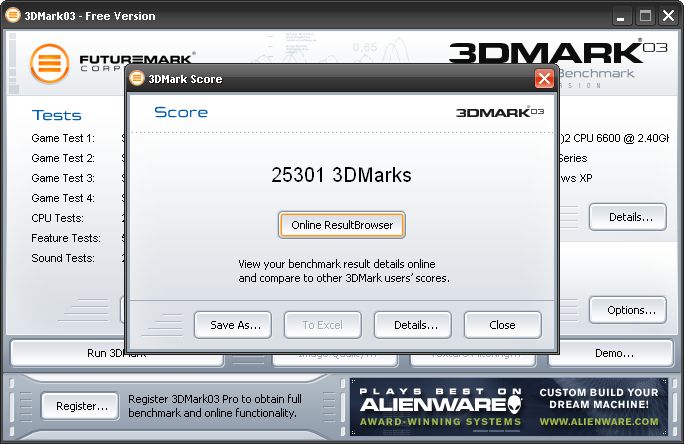Click 'View your benchmark result details online' text

coord(337,264)
